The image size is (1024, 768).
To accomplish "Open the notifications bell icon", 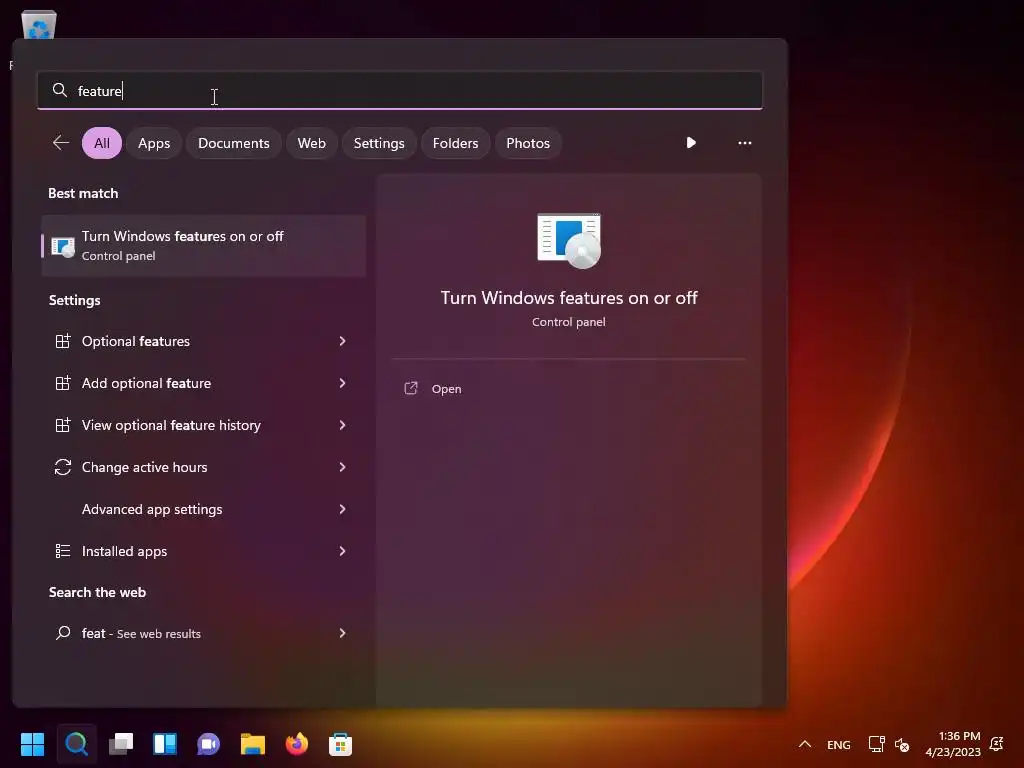I will pyautogui.click(x=997, y=744).
